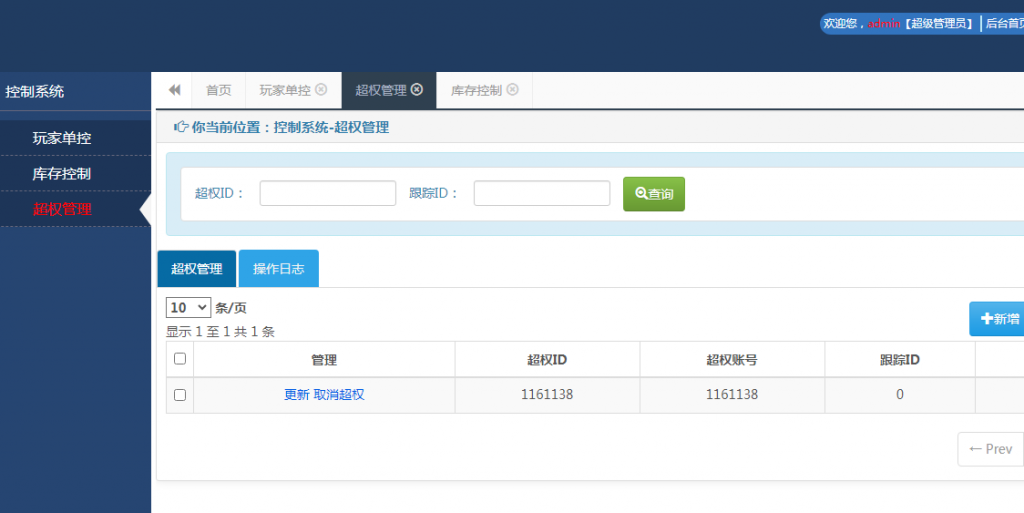Click the double-arrow tabs scroll-left icon

(x=174, y=90)
